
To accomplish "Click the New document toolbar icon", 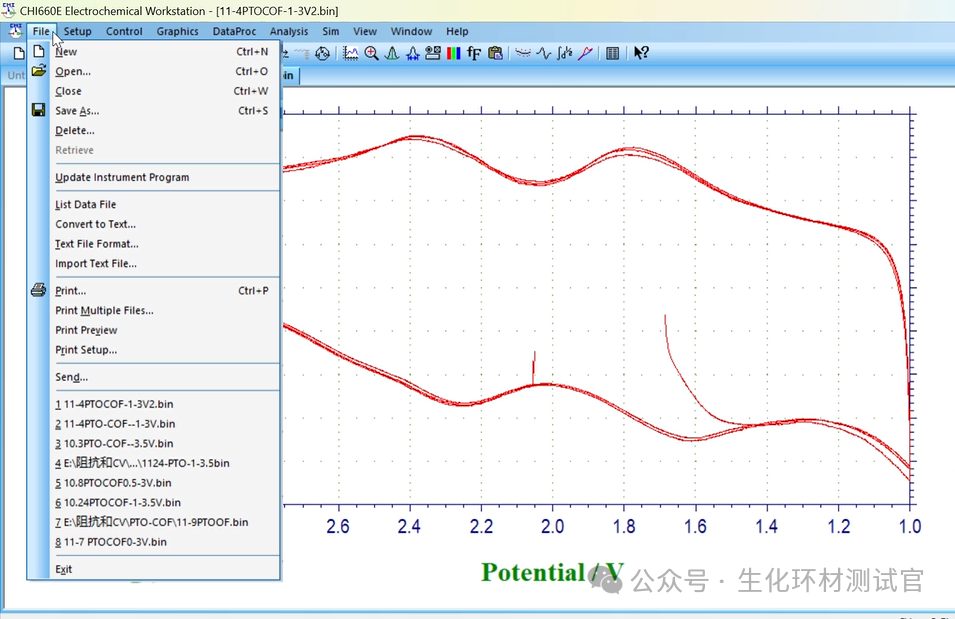I will click(18, 54).
